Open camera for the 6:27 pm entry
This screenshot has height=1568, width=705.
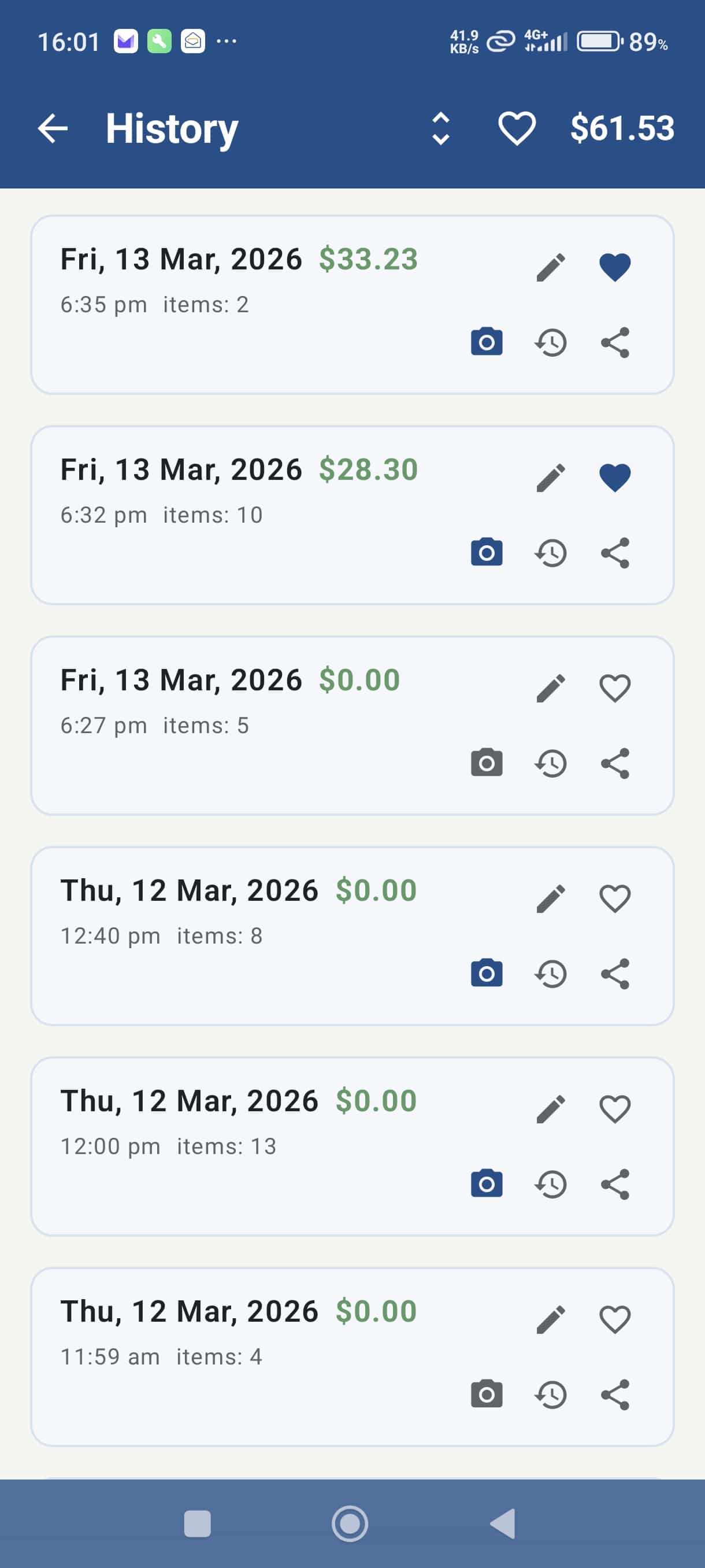(x=487, y=763)
